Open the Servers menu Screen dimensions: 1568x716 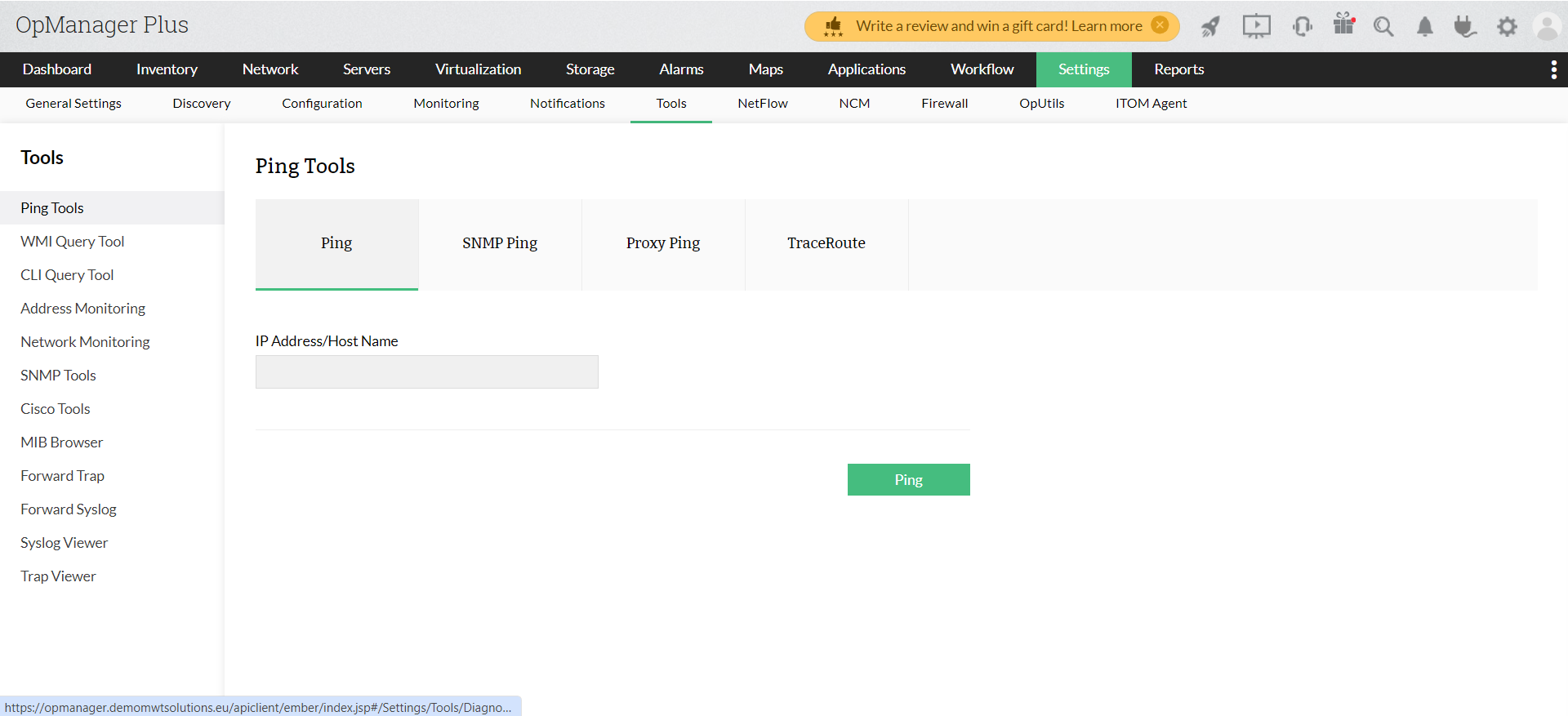pyautogui.click(x=367, y=69)
